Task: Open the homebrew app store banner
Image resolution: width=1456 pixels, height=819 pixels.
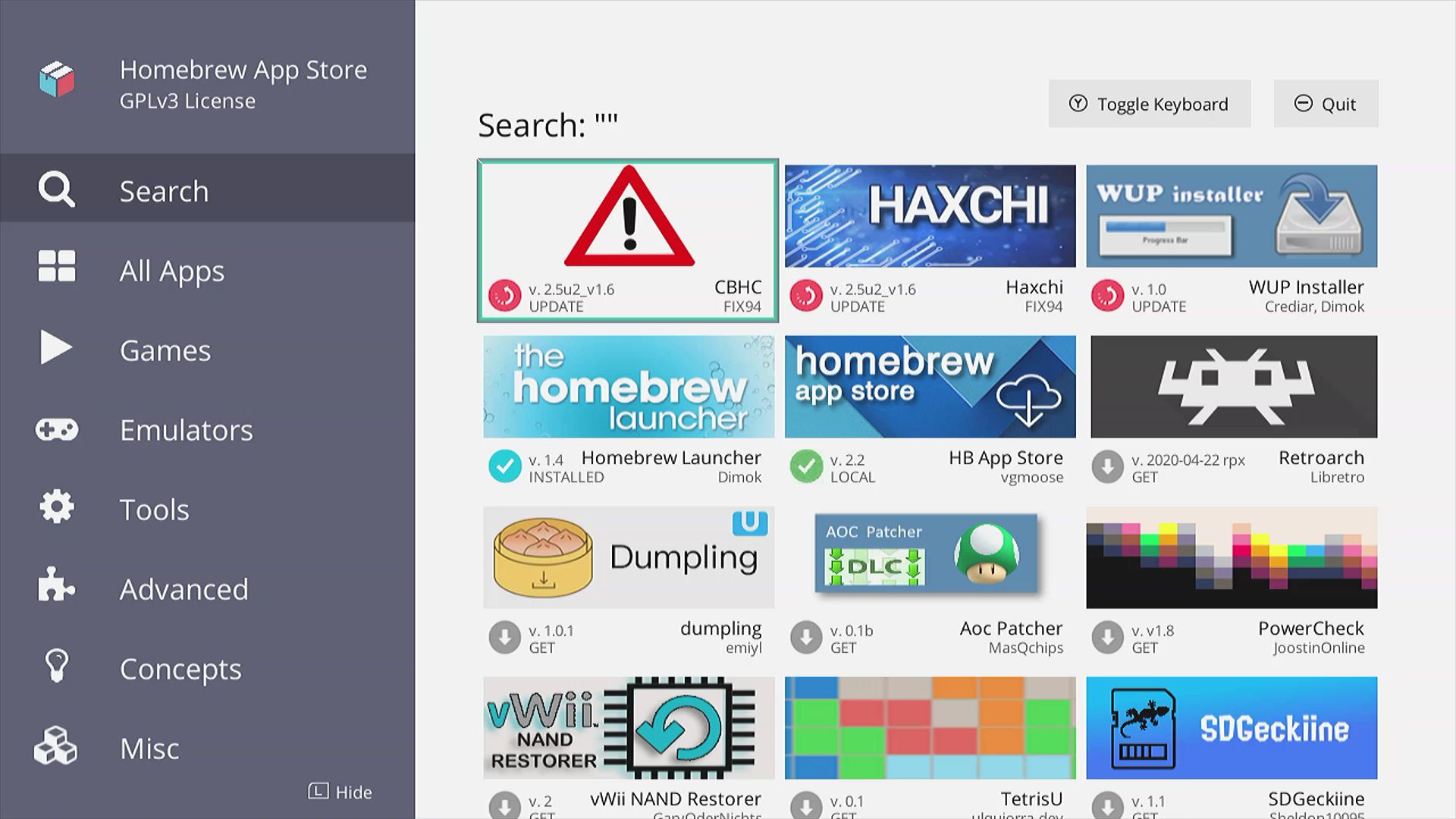Action: pyautogui.click(x=930, y=387)
